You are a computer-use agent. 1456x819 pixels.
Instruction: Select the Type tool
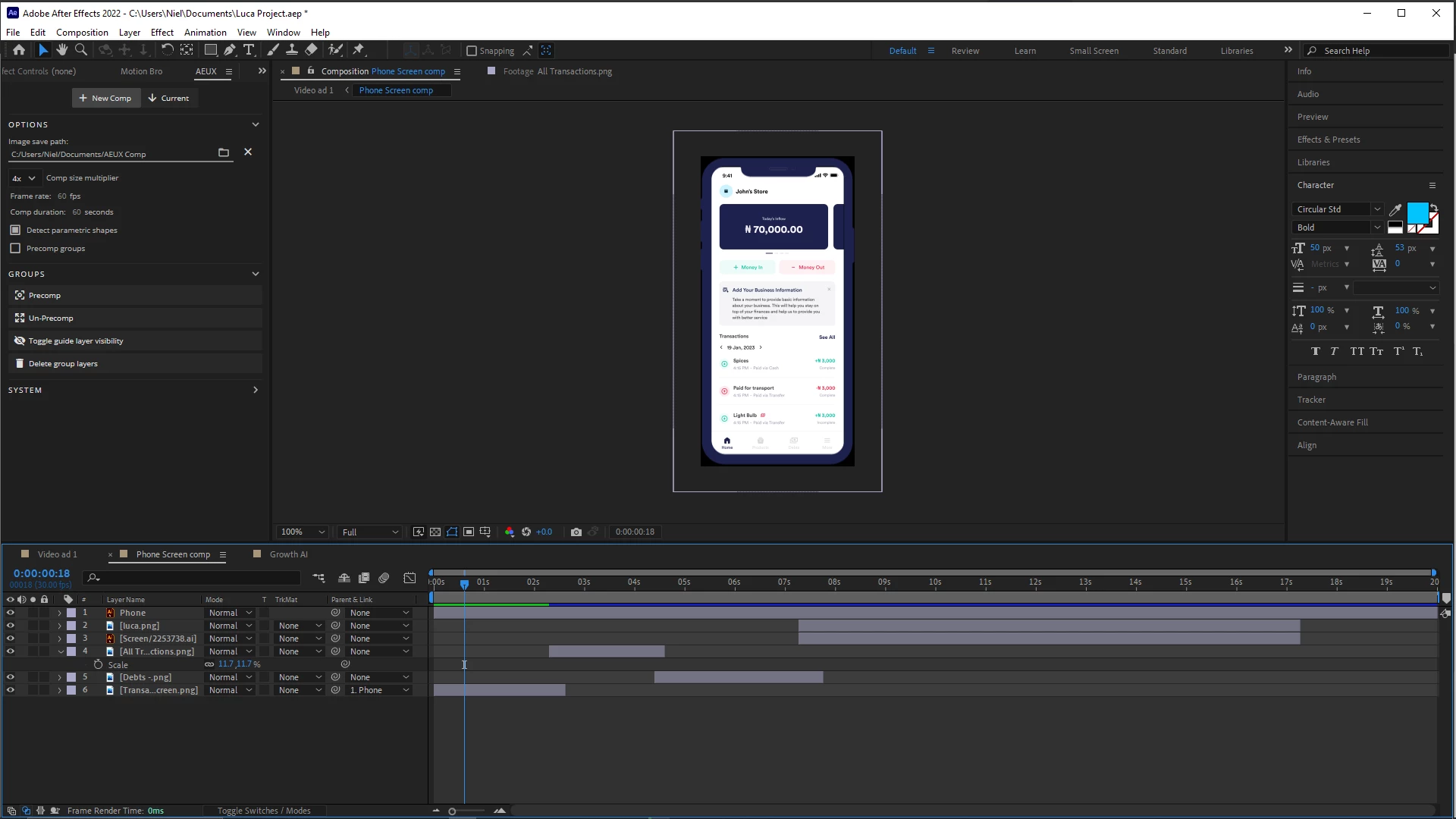[249, 50]
